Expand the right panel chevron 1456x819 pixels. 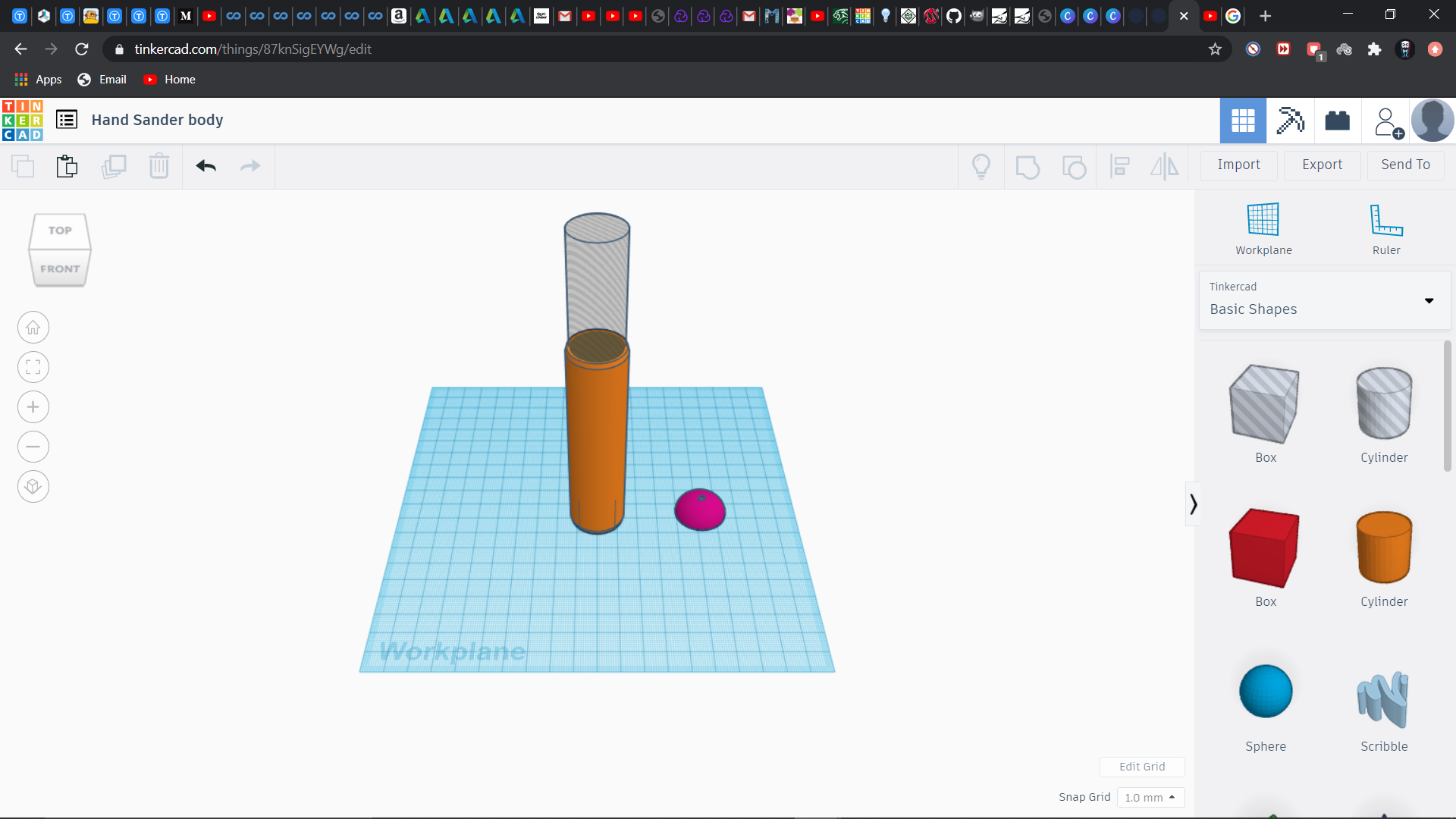[1193, 505]
